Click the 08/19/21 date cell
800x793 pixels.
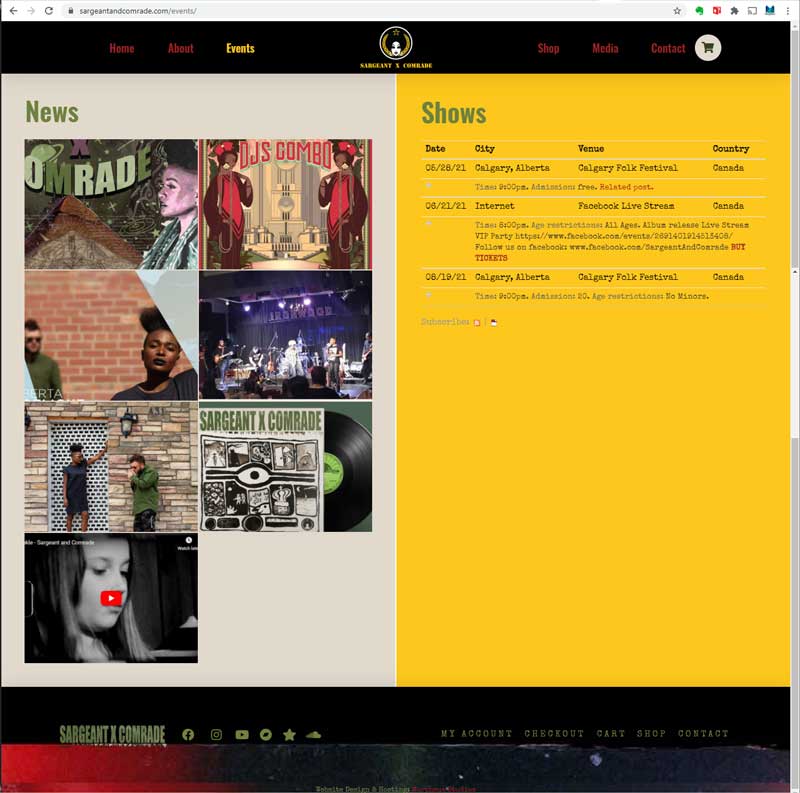pos(445,277)
